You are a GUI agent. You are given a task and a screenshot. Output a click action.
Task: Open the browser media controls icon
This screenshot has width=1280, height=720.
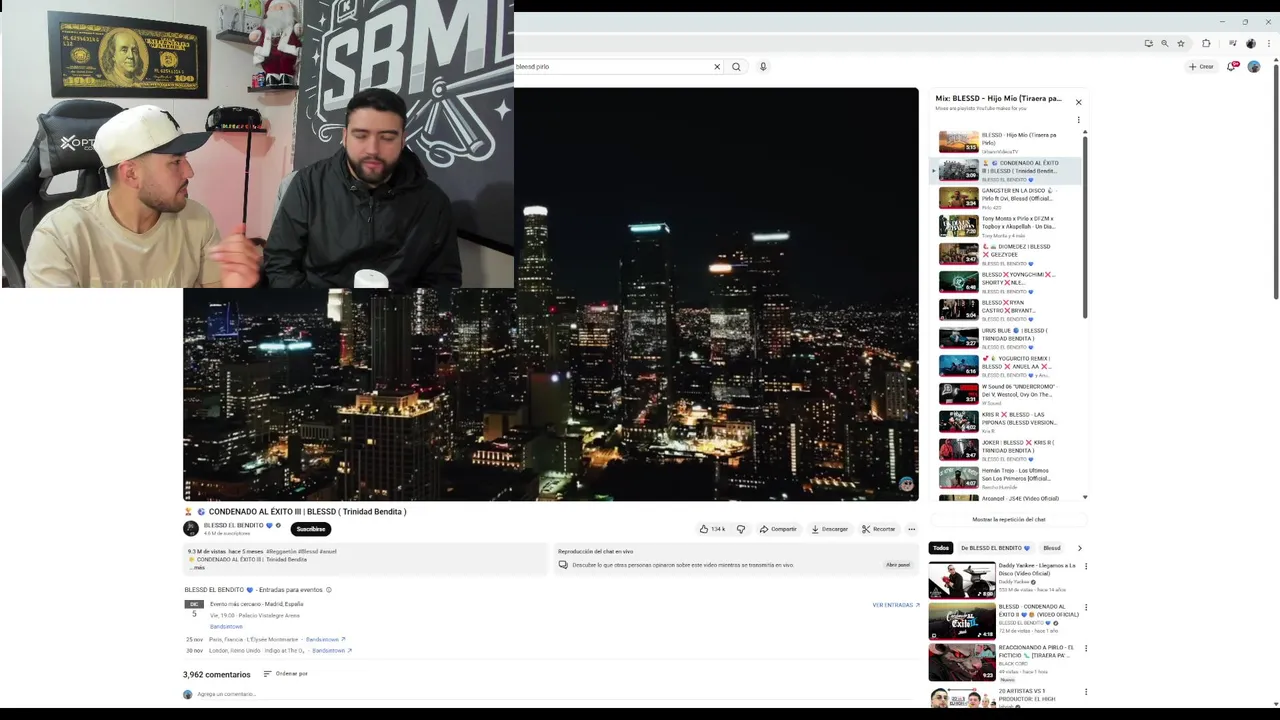click(1233, 43)
